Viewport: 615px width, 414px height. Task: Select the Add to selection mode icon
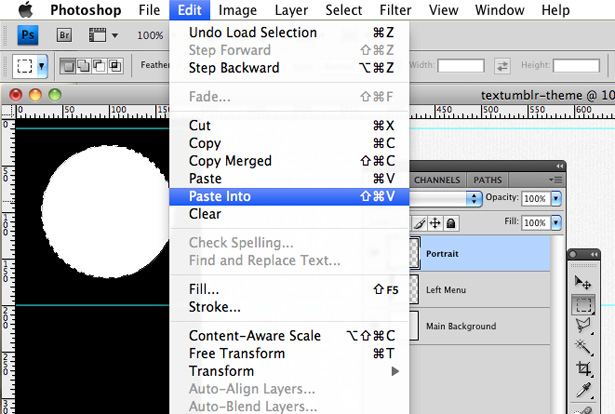point(83,66)
